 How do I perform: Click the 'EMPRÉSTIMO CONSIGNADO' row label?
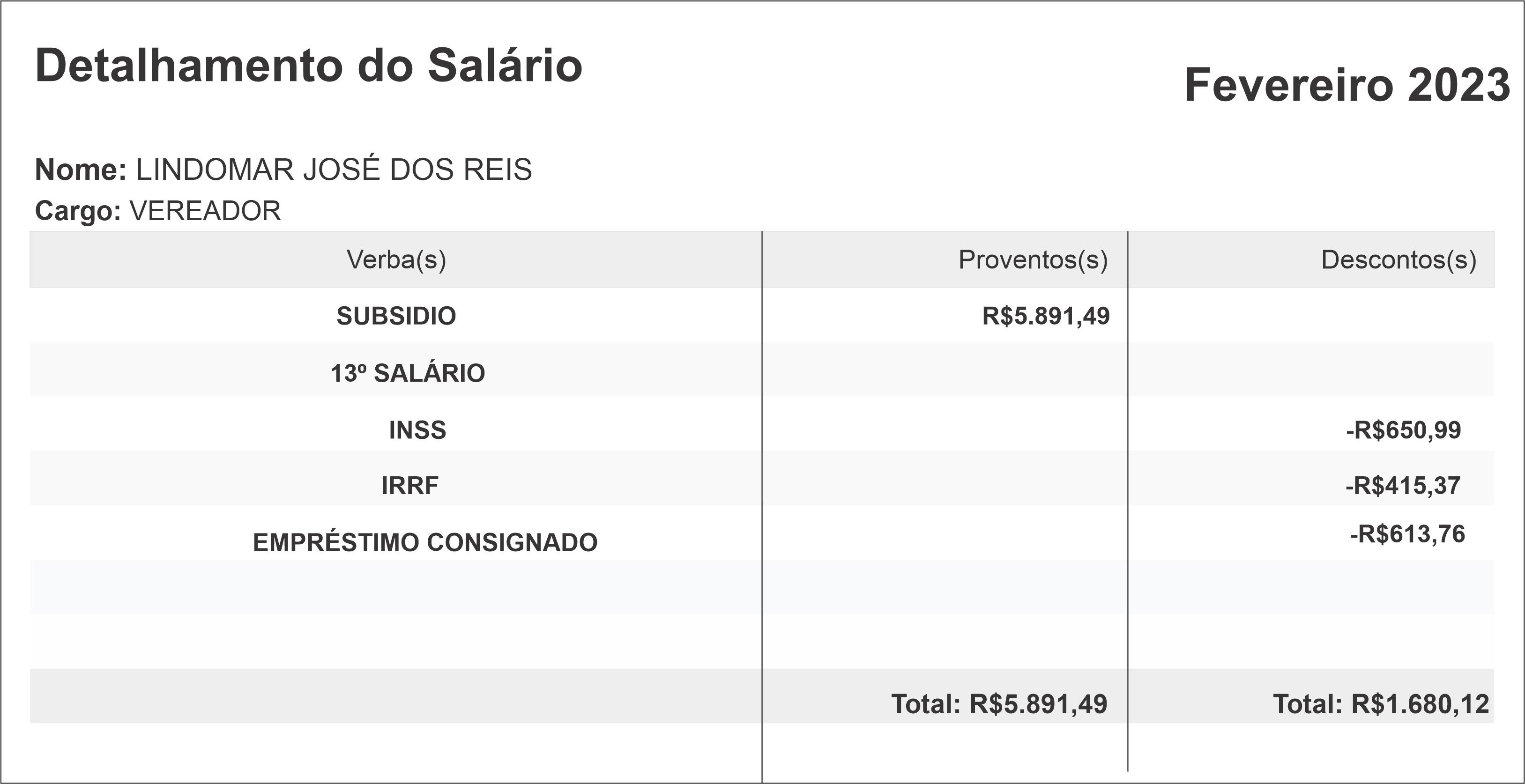(425, 543)
